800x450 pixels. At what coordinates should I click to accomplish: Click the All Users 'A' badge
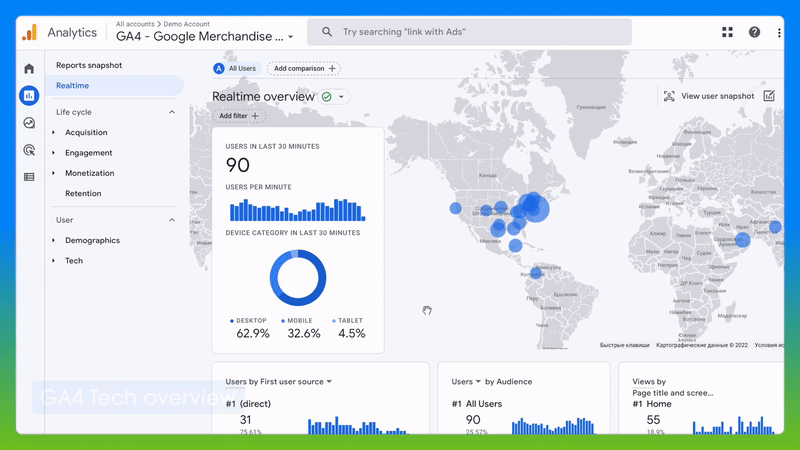point(219,68)
